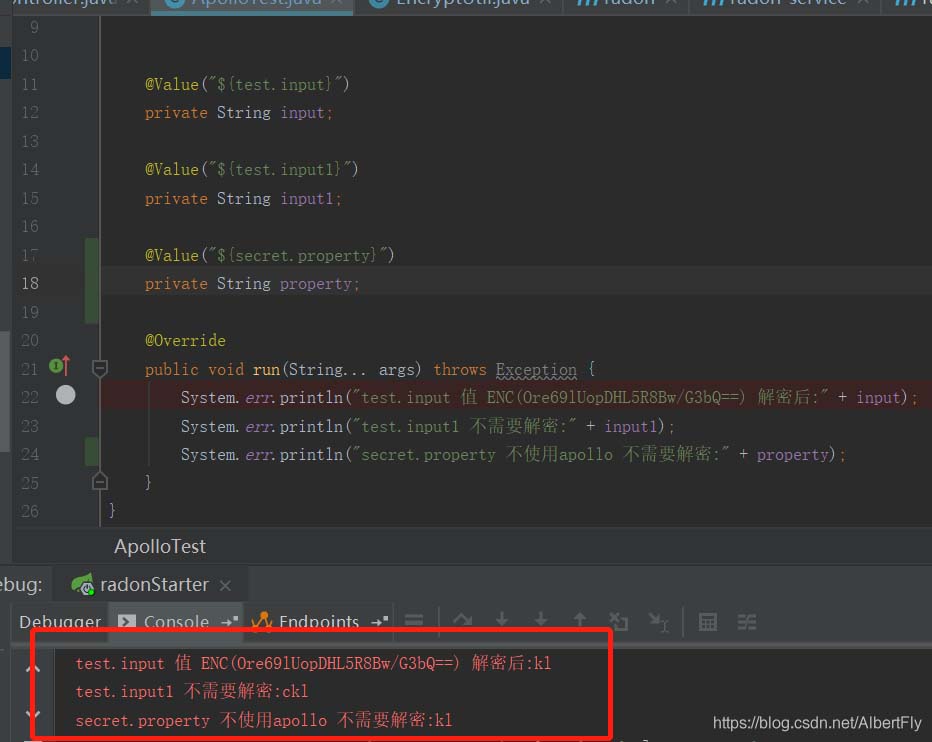Click the Run to Cursor icon
Image resolution: width=932 pixels, height=742 pixels.
point(659,622)
